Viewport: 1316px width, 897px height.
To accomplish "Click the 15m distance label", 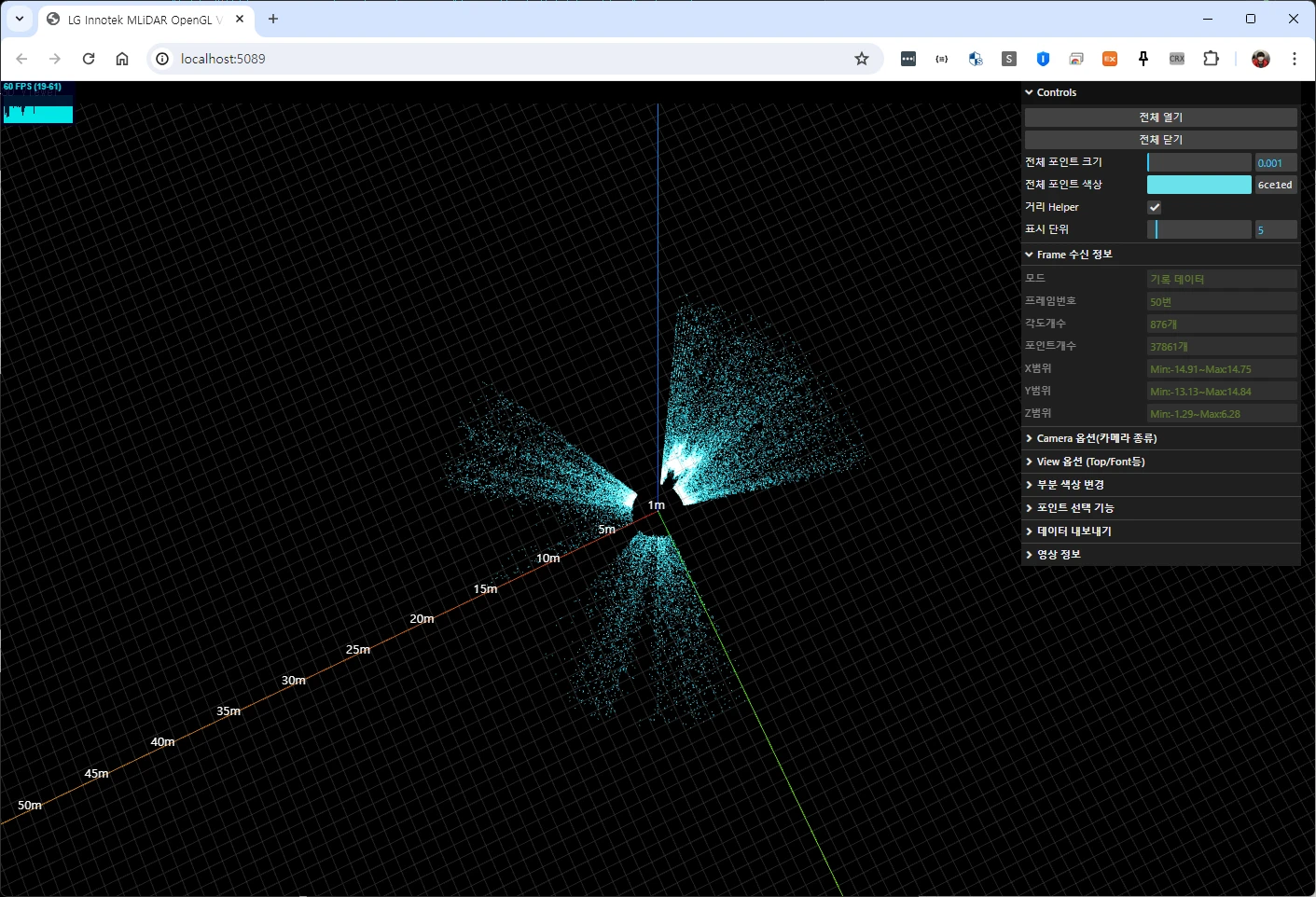I will point(485,588).
